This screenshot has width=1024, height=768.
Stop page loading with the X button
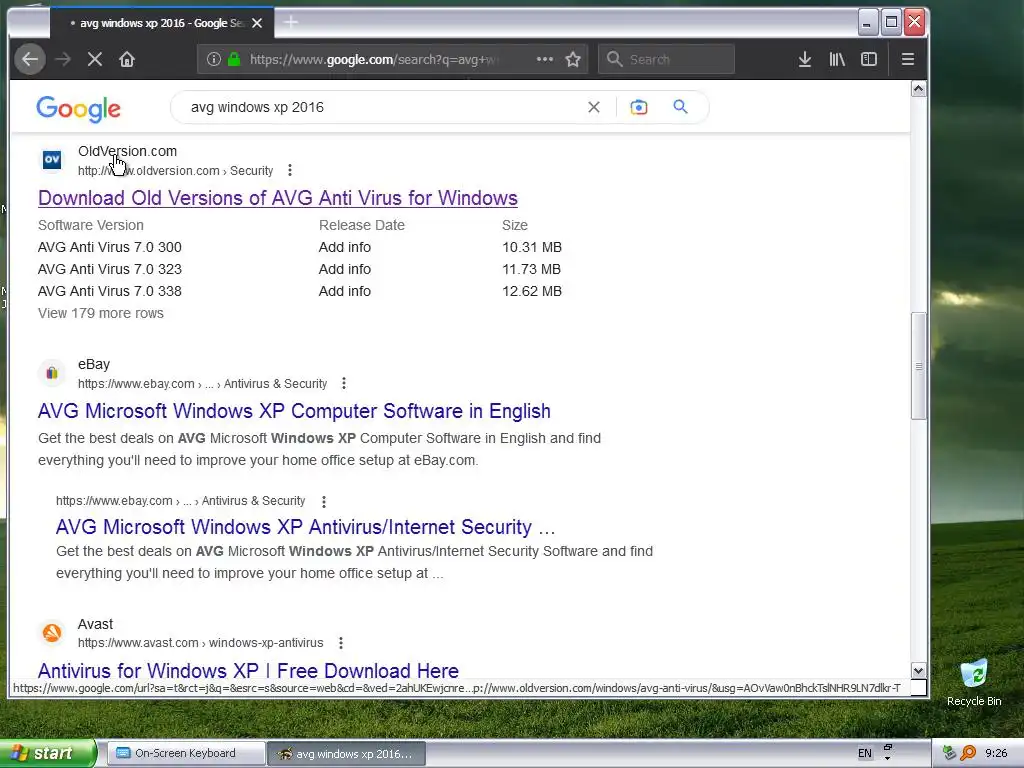coord(95,59)
